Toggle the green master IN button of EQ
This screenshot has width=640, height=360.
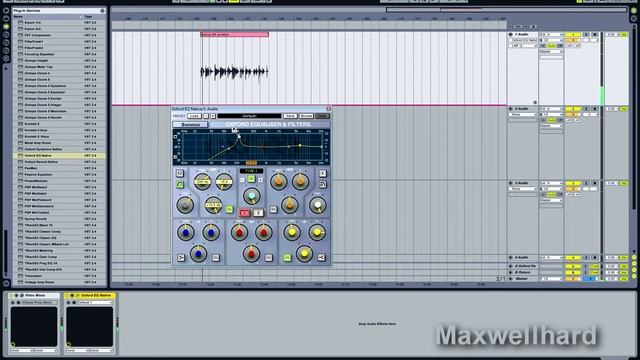[x=251, y=179]
